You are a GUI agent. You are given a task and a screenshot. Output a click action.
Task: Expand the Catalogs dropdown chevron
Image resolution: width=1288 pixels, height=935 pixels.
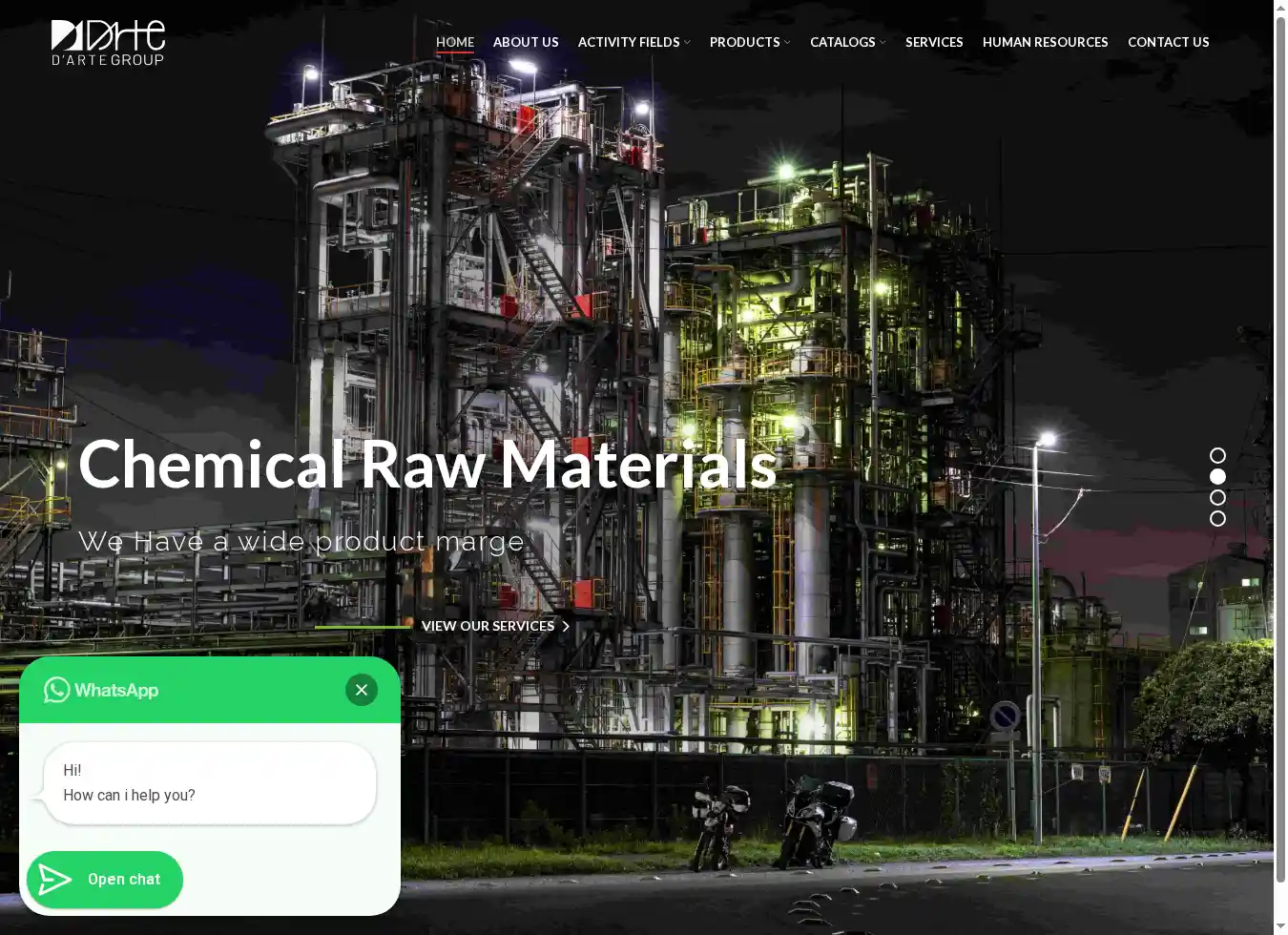(x=883, y=43)
